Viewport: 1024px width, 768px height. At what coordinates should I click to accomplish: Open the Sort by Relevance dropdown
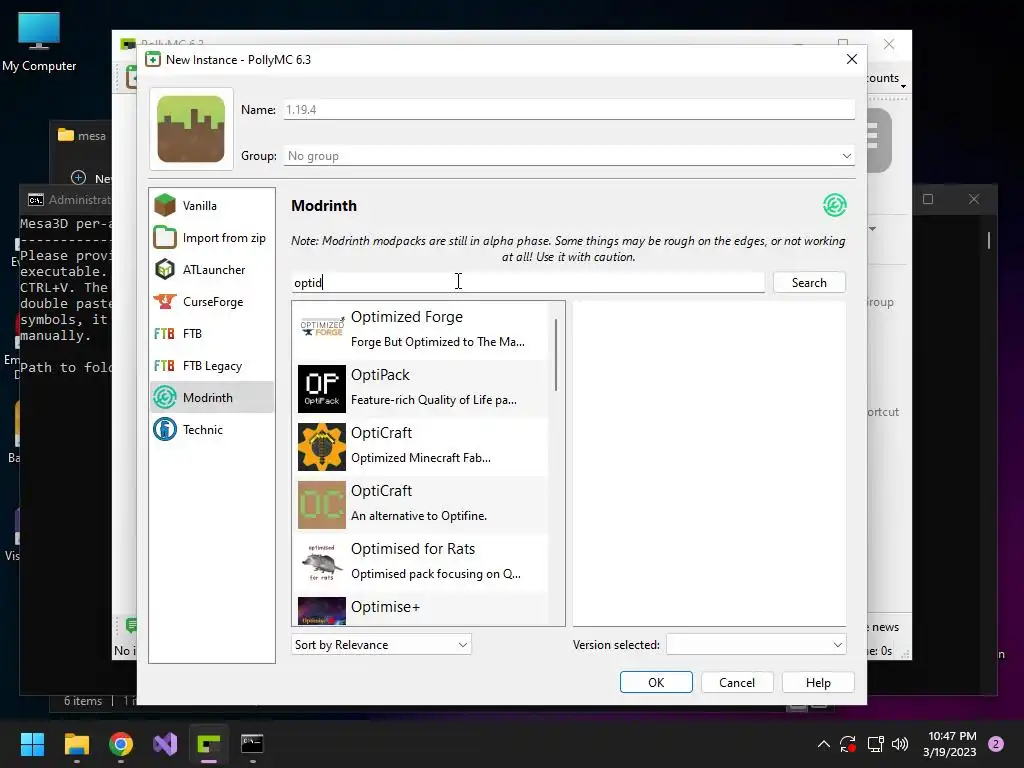tap(381, 645)
